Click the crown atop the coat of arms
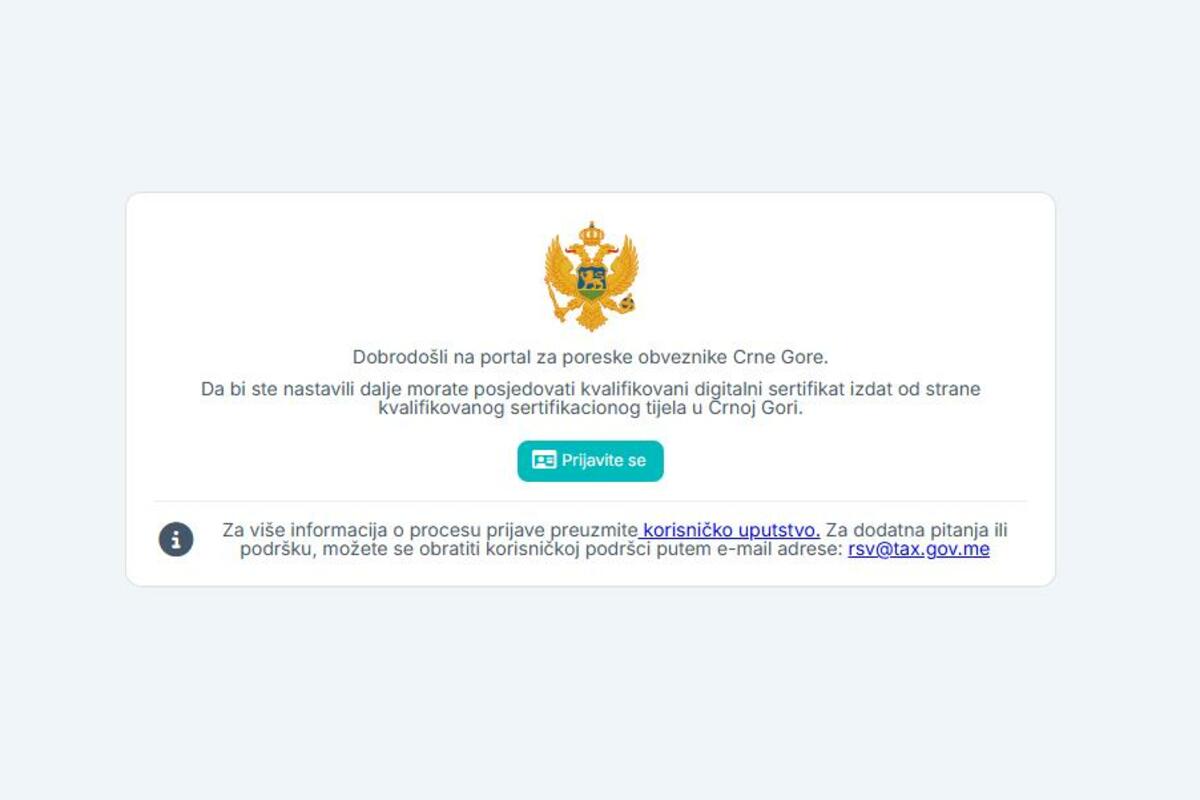1200x800 pixels. click(x=591, y=235)
